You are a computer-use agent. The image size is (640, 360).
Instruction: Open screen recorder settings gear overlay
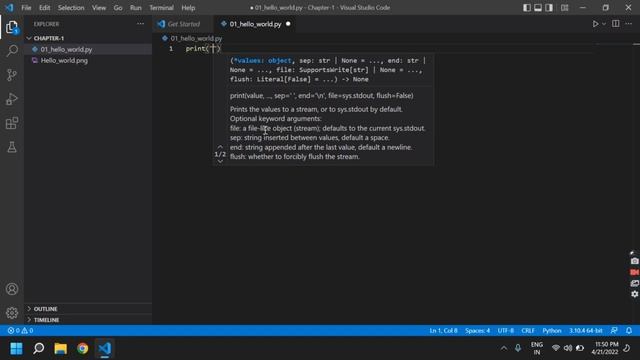[x=634, y=294]
